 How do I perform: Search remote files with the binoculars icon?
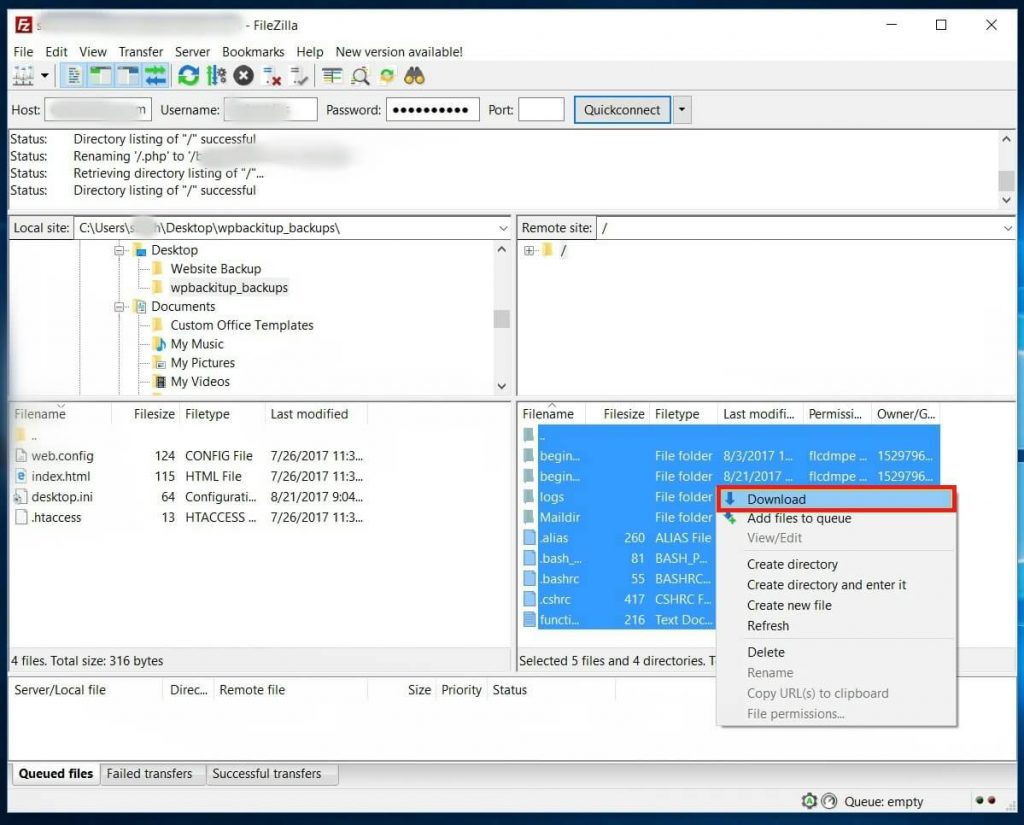point(414,76)
